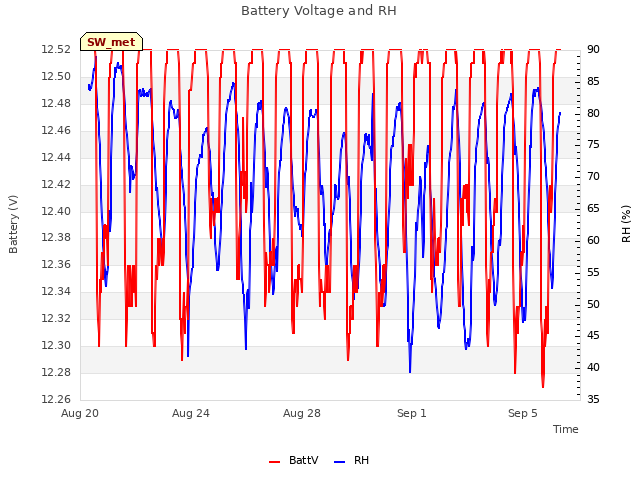This screenshot has height=480, width=640.
Task: Click the 12.40 battery axis value
Action: click(56, 211)
